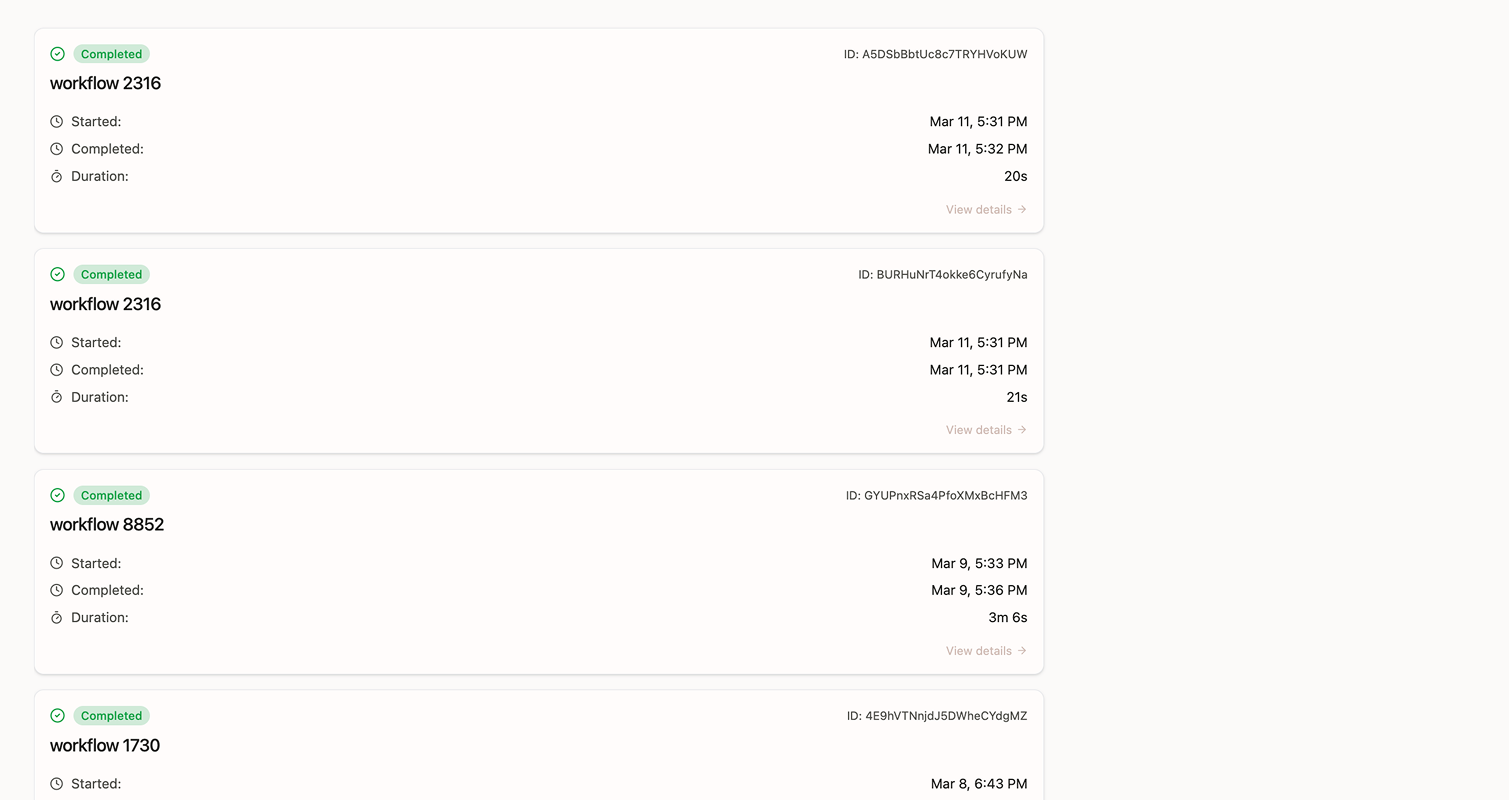The image size is (1509, 800).
Task: Click the Mar 11, 5:31 PM start time
Action: [978, 121]
